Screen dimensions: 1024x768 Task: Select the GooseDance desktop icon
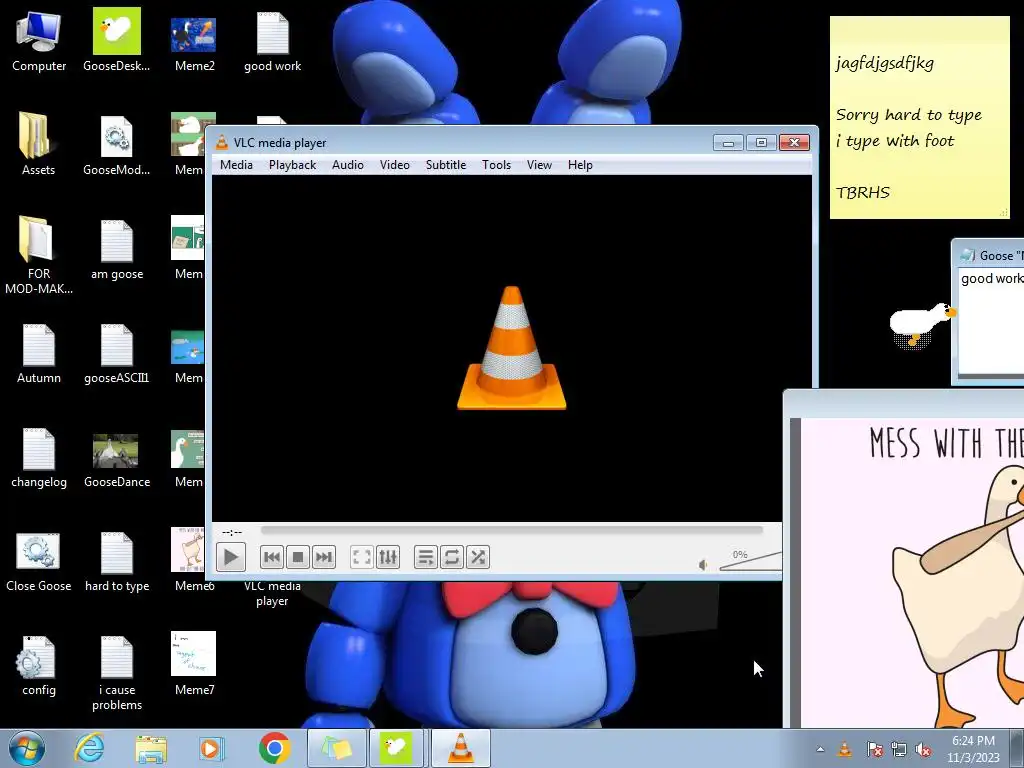(117, 460)
